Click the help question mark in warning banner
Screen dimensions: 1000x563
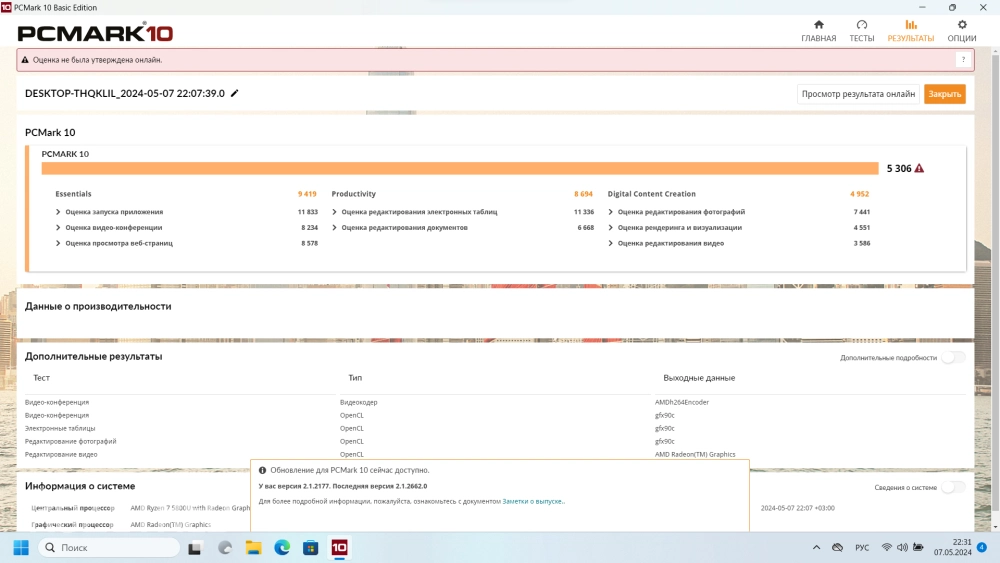point(963,60)
